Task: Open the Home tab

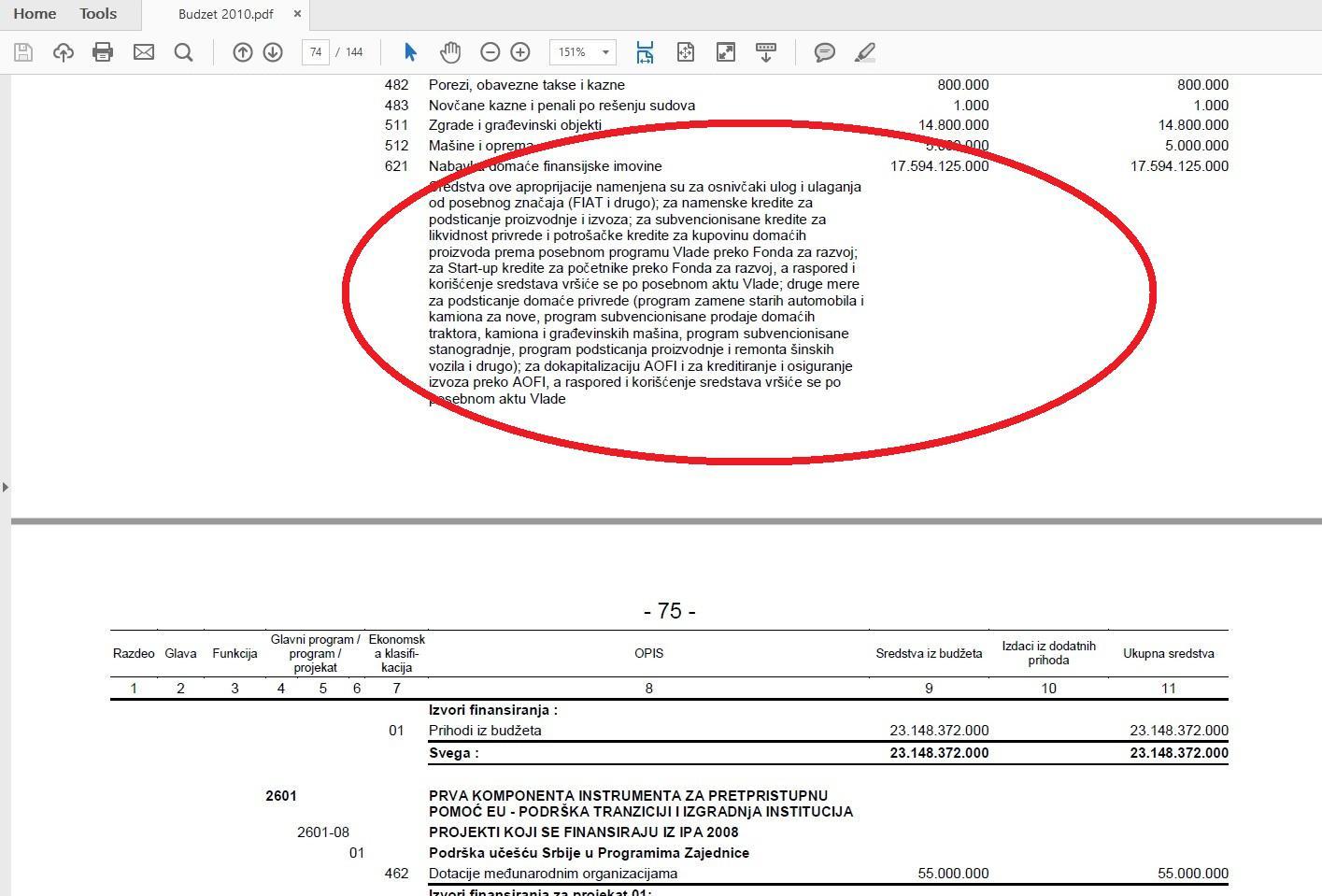Action: [x=35, y=14]
